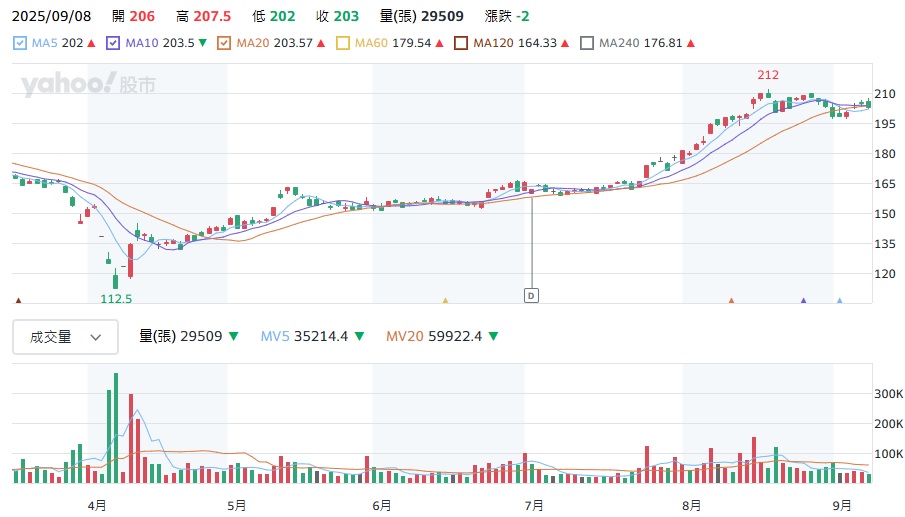Click the dark red triangle marker at far left
Viewport: 905px width, 517px height.
click(x=18, y=299)
